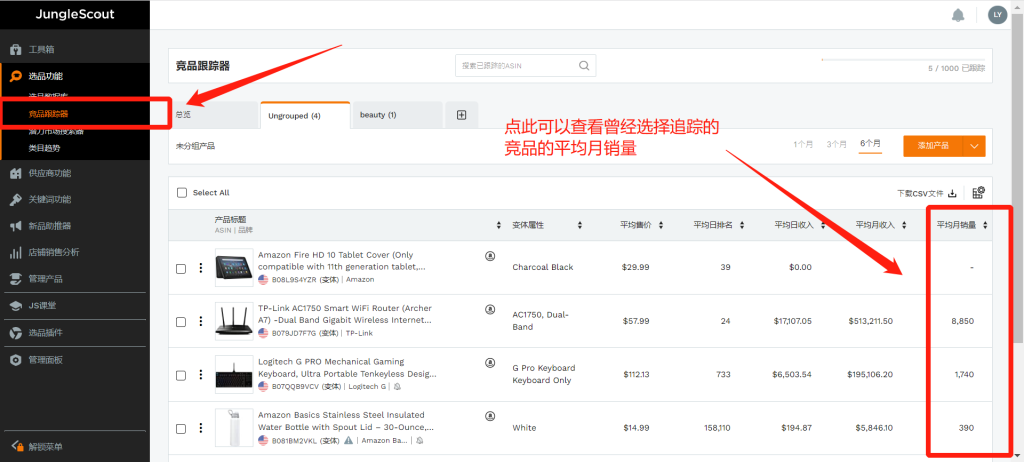Screen dimensions: 1024x462
Task: Sort by 产品标题 column arrows
Action: coord(499,225)
